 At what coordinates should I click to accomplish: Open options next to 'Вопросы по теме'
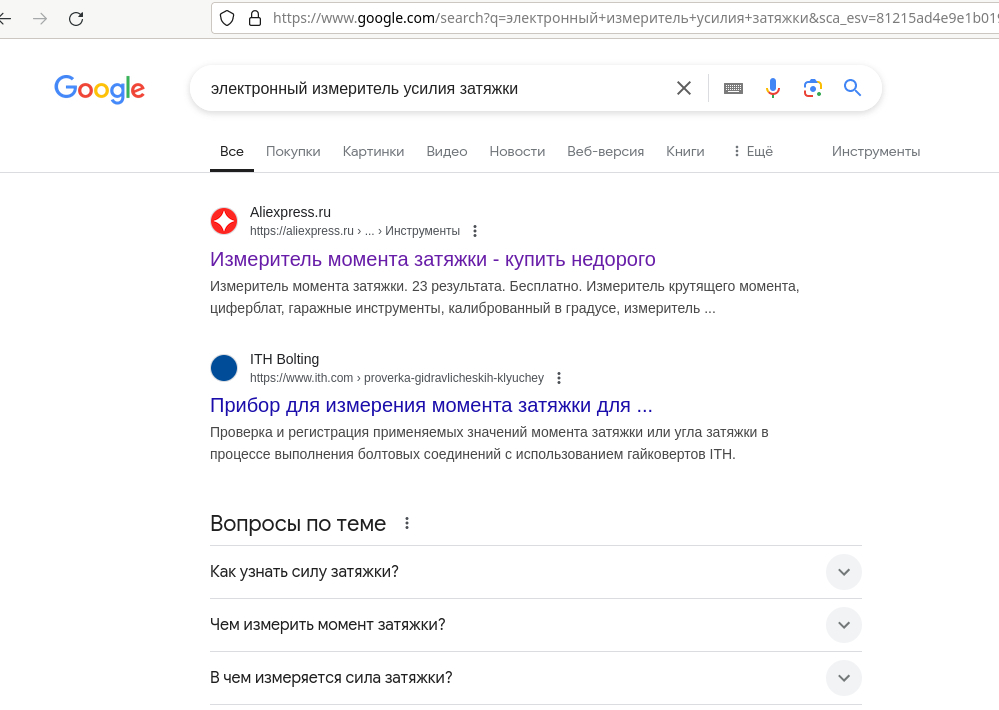click(407, 523)
